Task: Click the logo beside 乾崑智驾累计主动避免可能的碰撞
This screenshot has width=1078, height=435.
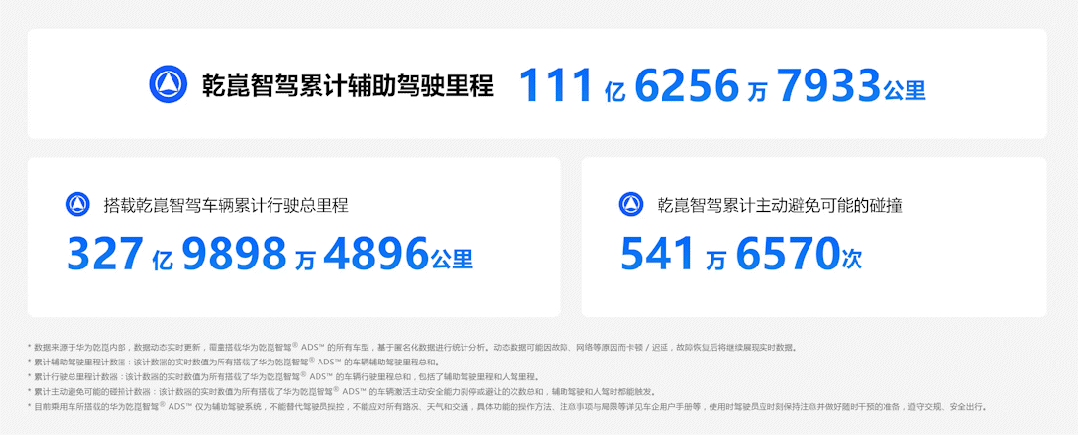Action: click(630, 204)
